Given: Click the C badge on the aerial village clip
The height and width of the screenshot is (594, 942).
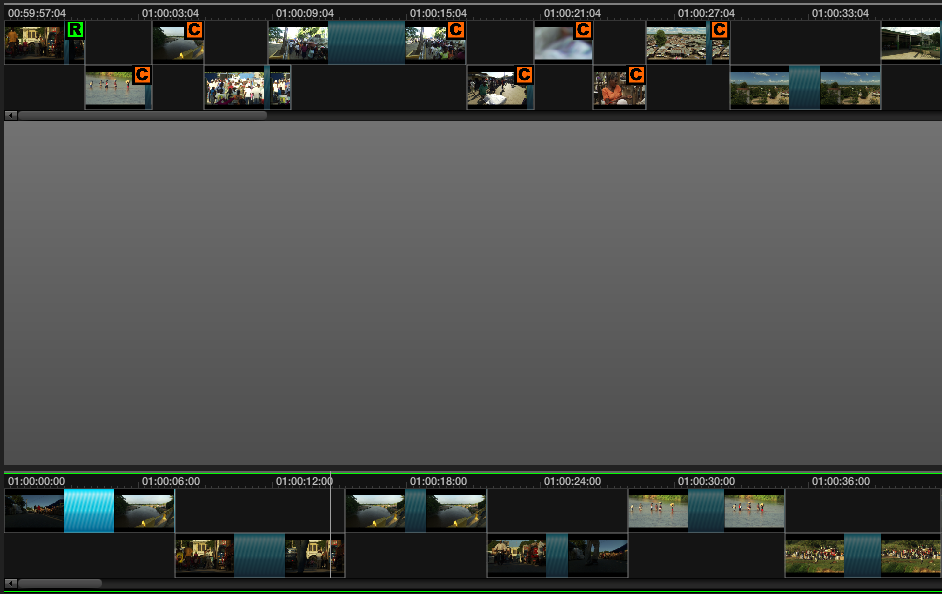Looking at the screenshot, I should [719, 30].
